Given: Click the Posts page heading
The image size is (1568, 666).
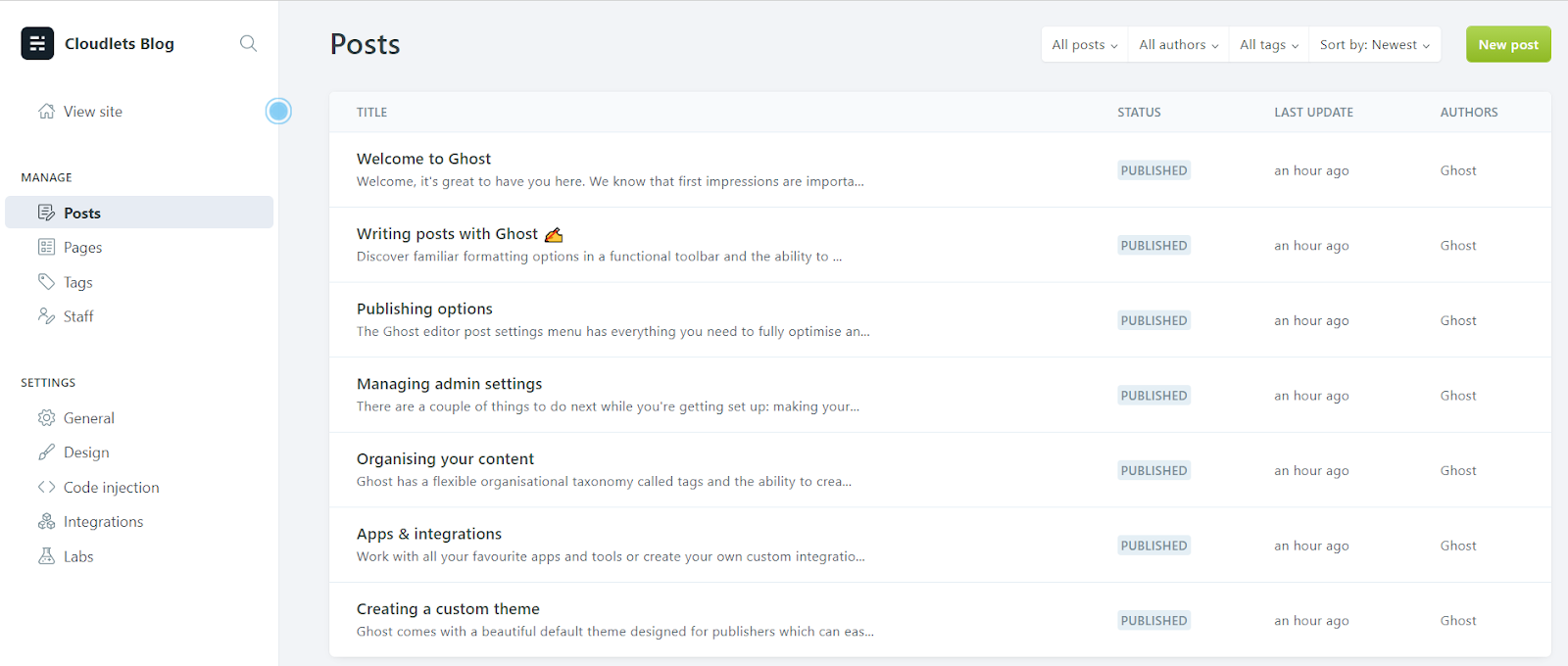Looking at the screenshot, I should [365, 44].
